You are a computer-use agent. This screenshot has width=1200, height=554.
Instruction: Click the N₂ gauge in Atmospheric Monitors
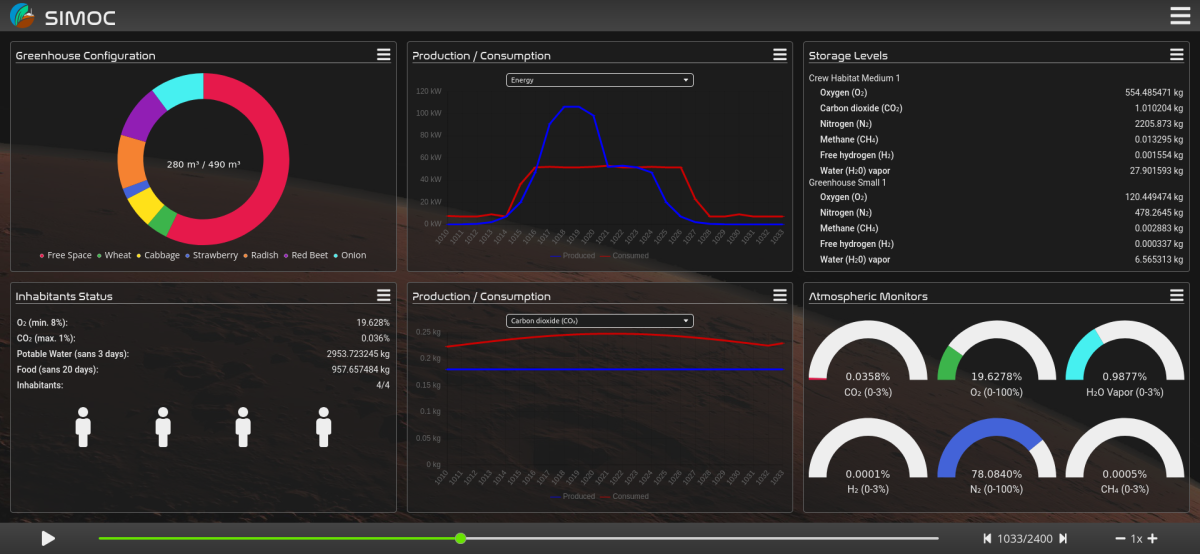pyautogui.click(x=996, y=455)
